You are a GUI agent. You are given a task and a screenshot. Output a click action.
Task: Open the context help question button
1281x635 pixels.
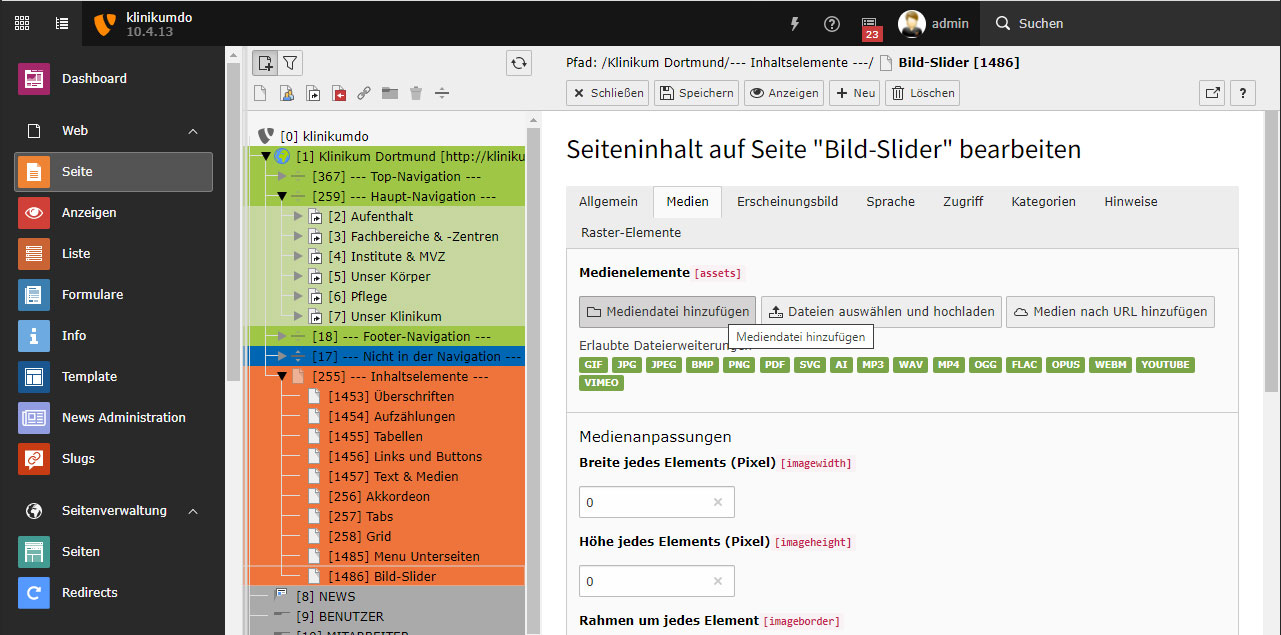(1242, 93)
